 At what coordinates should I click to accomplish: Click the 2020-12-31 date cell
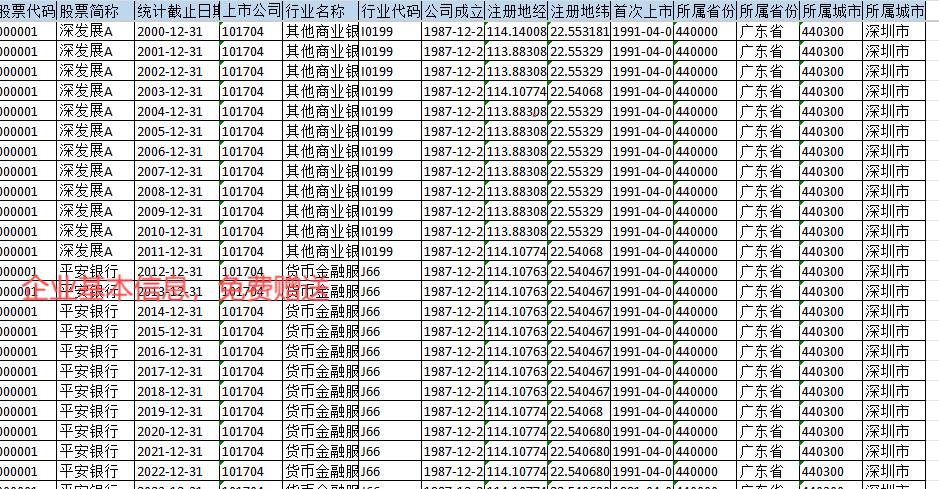177,432
